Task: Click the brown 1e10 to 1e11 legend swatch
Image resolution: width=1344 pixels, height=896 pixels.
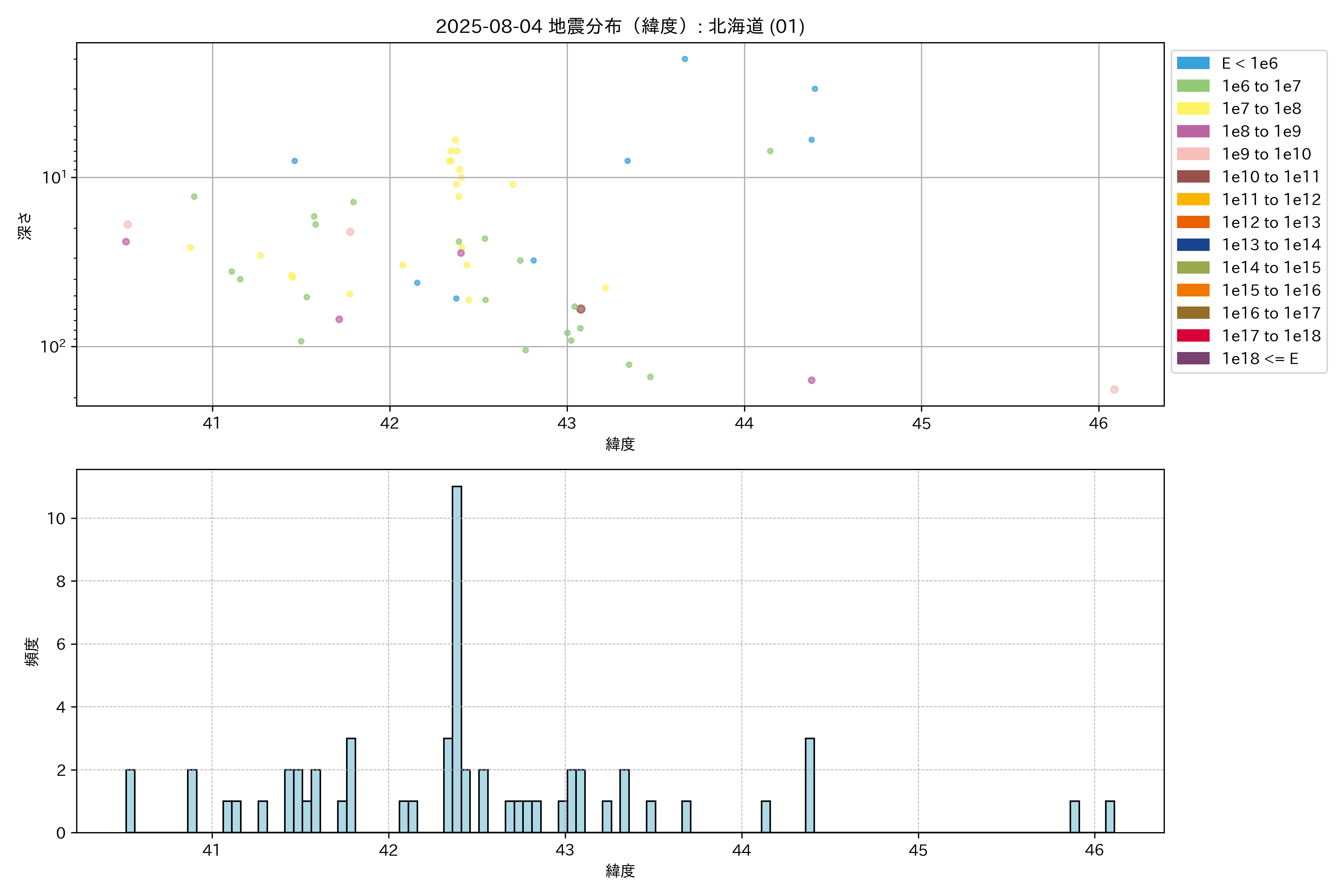Action: (x=1193, y=177)
